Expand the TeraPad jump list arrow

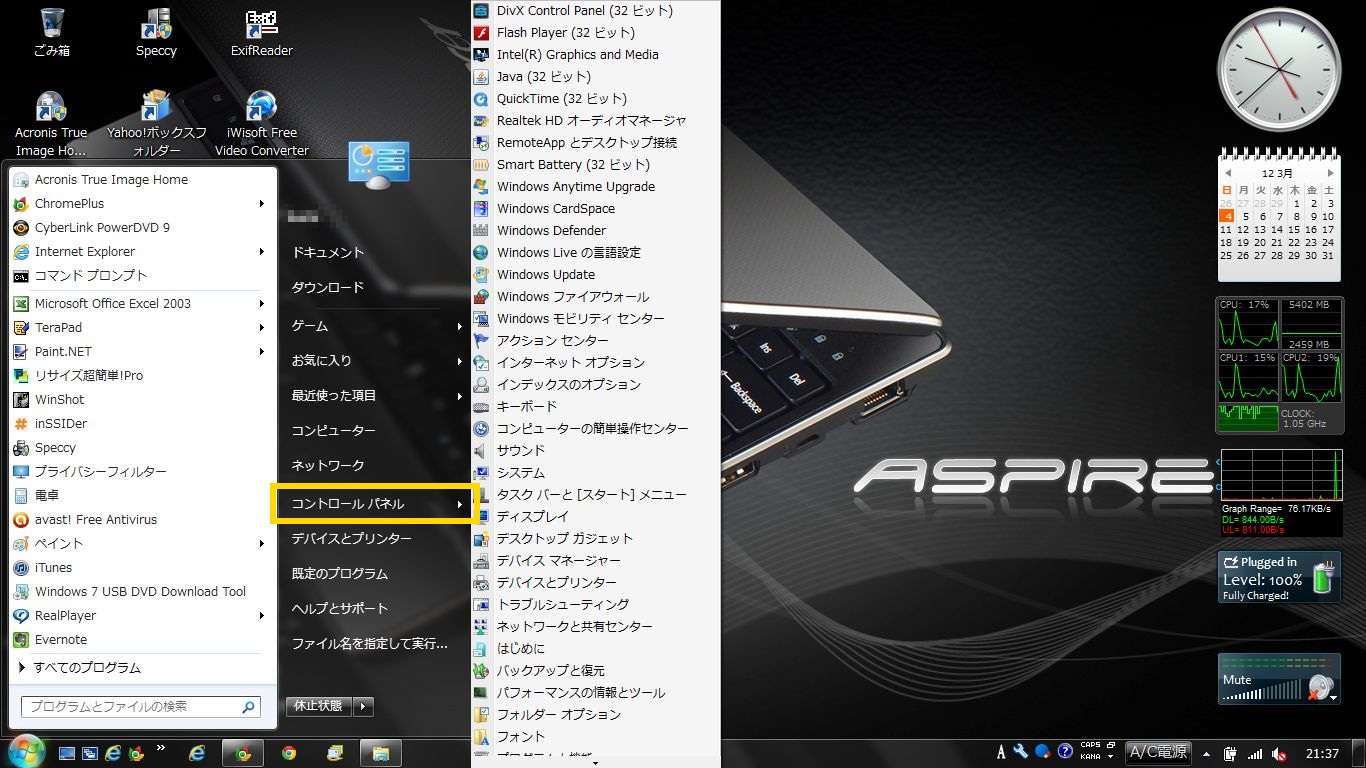(262, 327)
